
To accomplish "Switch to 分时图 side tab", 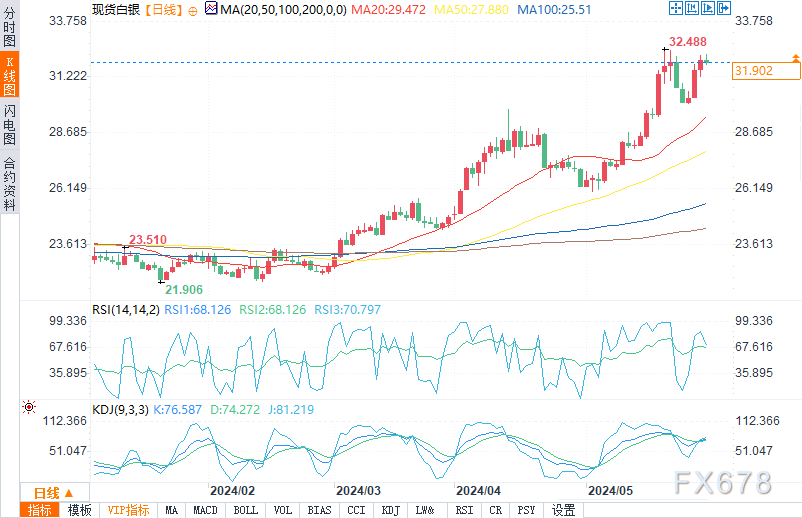I will (9, 26).
